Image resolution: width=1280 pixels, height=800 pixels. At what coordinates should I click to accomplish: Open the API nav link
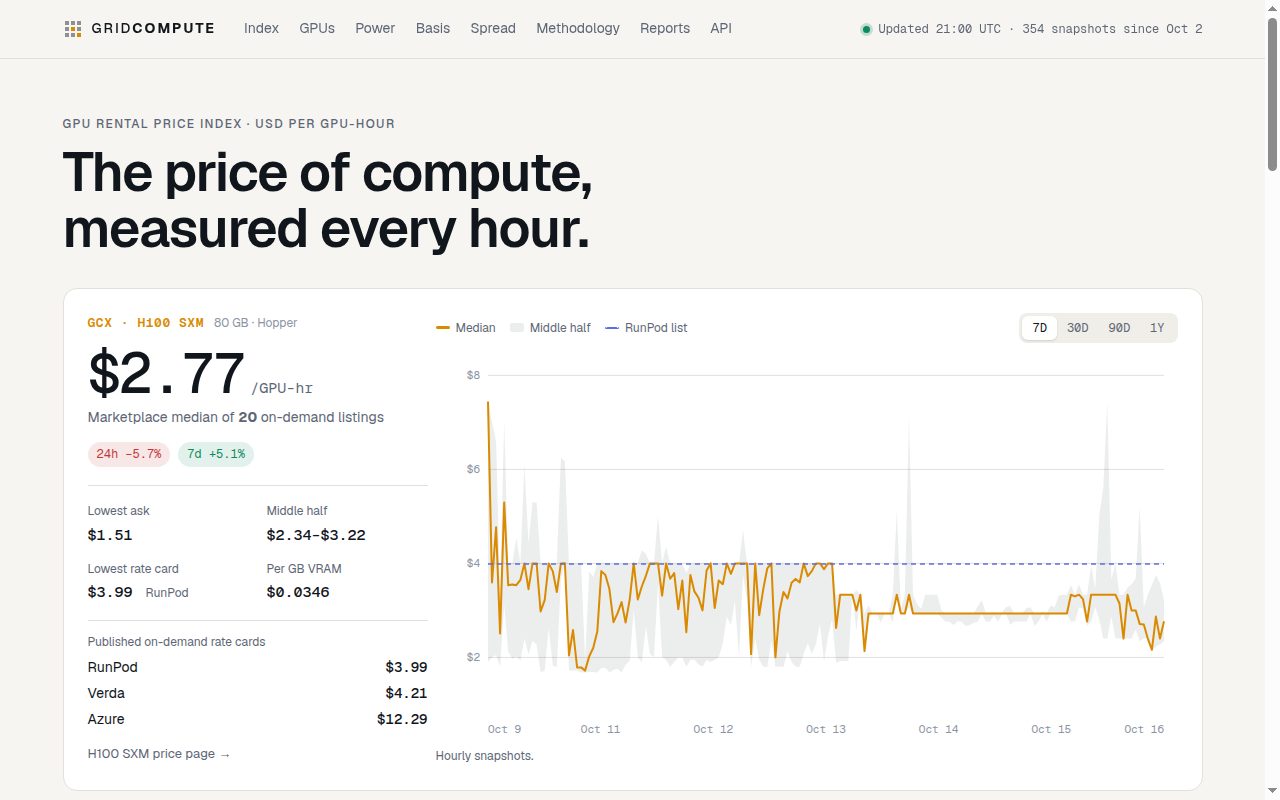(721, 28)
